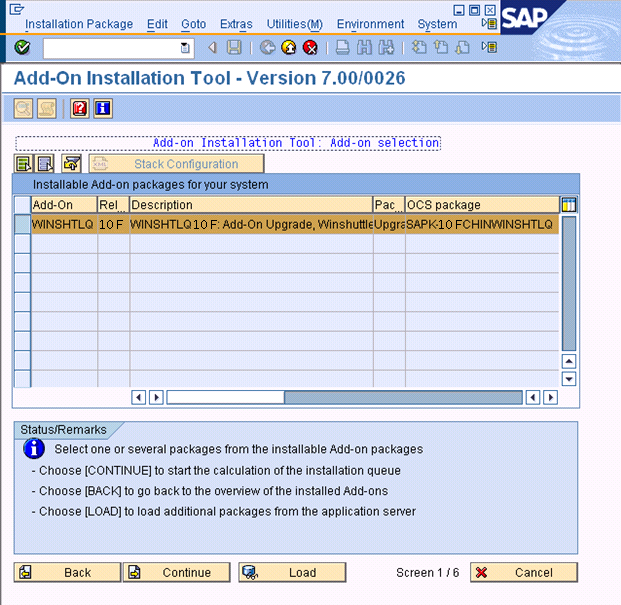Click the WINSHTLQ add-on cell
621x605 pixels.
[64, 224]
